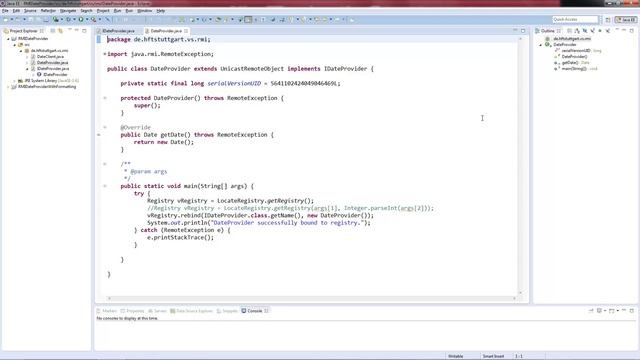Click the Quick Access search field
640x360 pixels.
click(x=575, y=20)
